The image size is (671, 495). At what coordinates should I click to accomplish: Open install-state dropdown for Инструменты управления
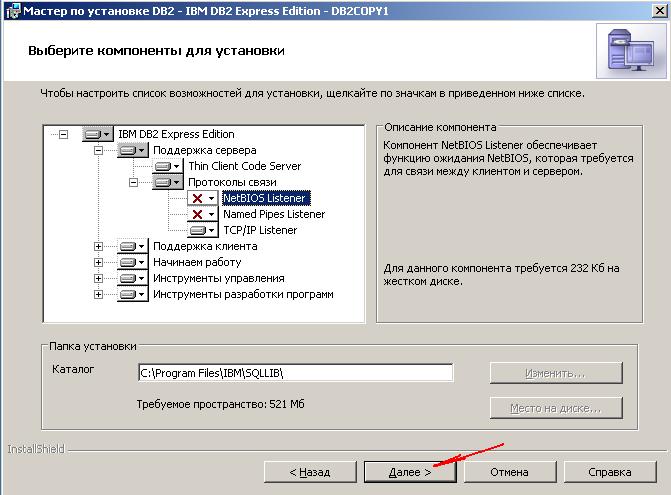(x=133, y=279)
